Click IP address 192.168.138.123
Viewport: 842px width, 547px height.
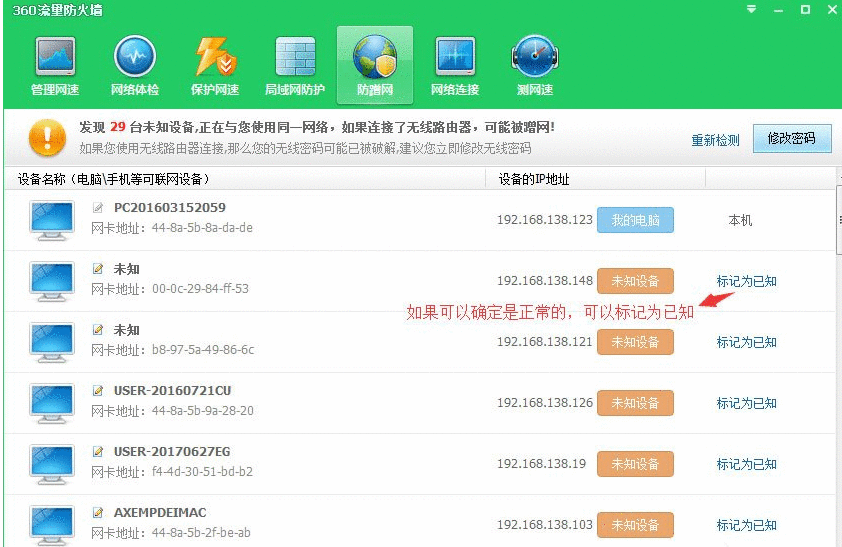pyautogui.click(x=545, y=220)
